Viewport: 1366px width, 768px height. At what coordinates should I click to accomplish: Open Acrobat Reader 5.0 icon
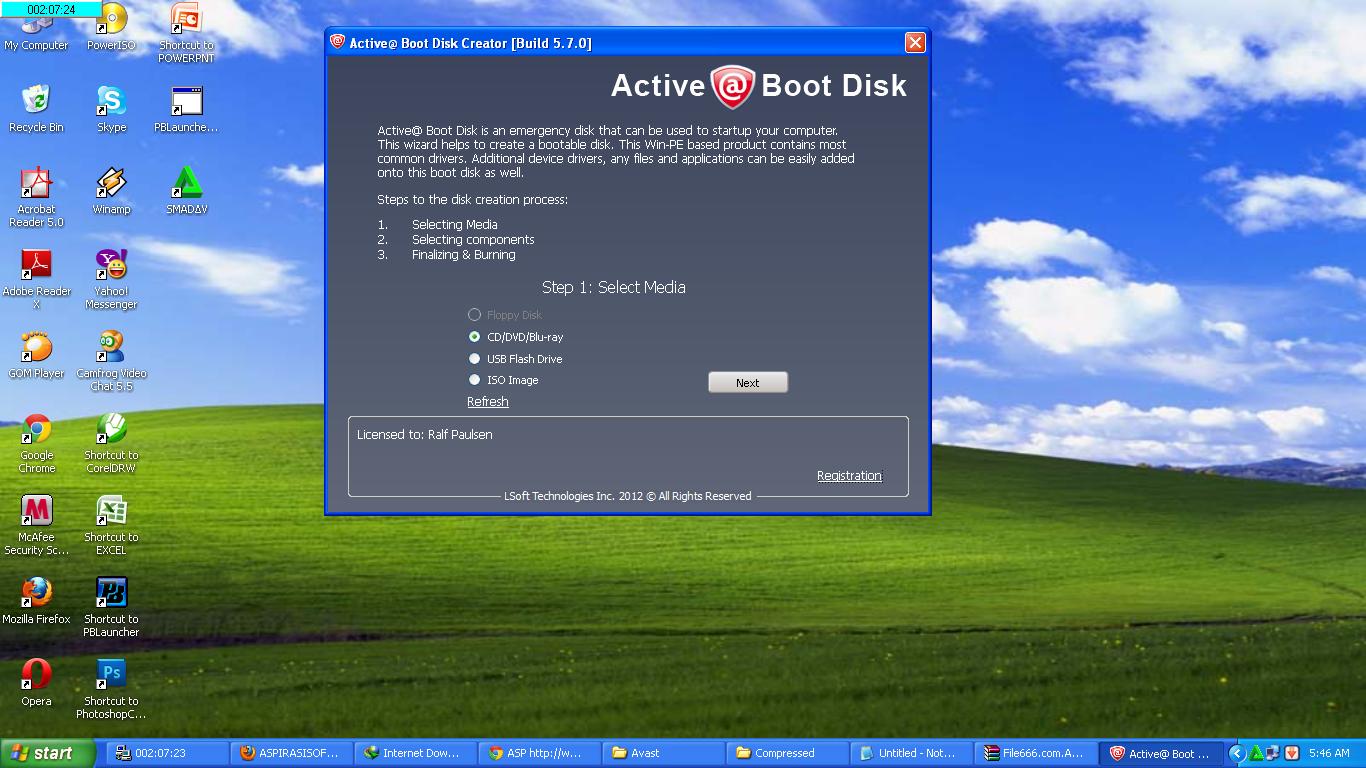36,197
